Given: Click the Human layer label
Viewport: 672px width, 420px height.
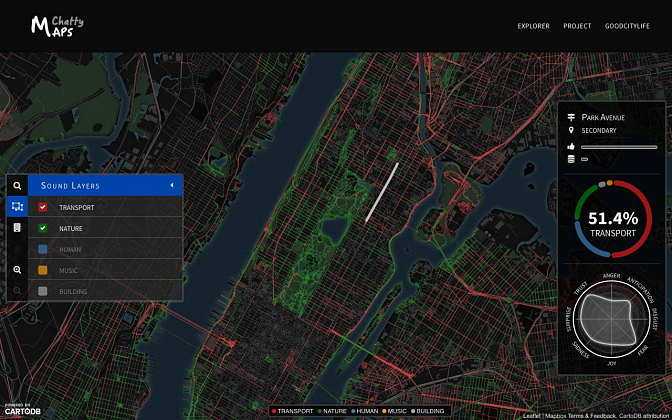Looking at the screenshot, I should pos(70,249).
